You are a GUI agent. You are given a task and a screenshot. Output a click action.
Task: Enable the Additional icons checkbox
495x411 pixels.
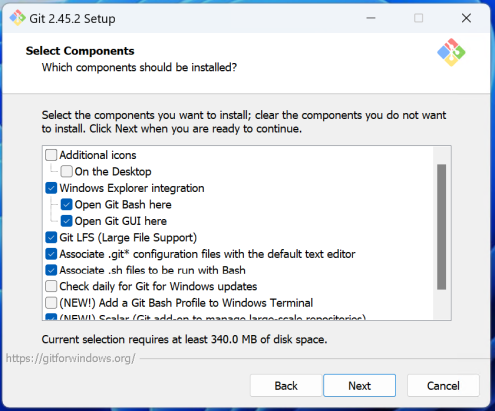[51, 155]
